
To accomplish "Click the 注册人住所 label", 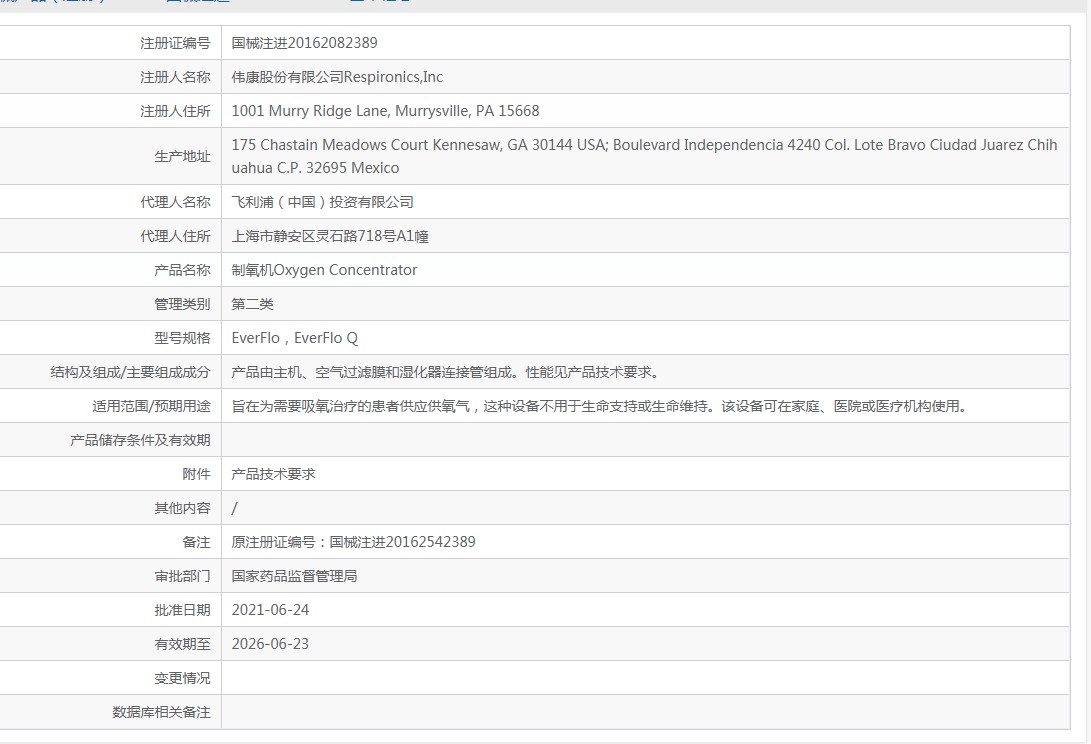I will pyautogui.click(x=175, y=111).
